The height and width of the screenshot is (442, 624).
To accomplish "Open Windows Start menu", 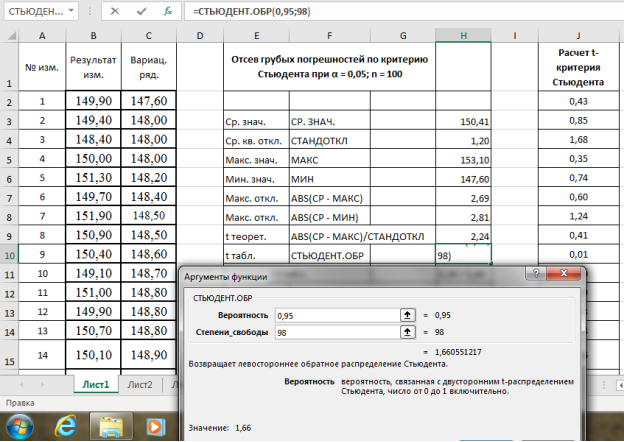I will pyautogui.click(x=20, y=427).
